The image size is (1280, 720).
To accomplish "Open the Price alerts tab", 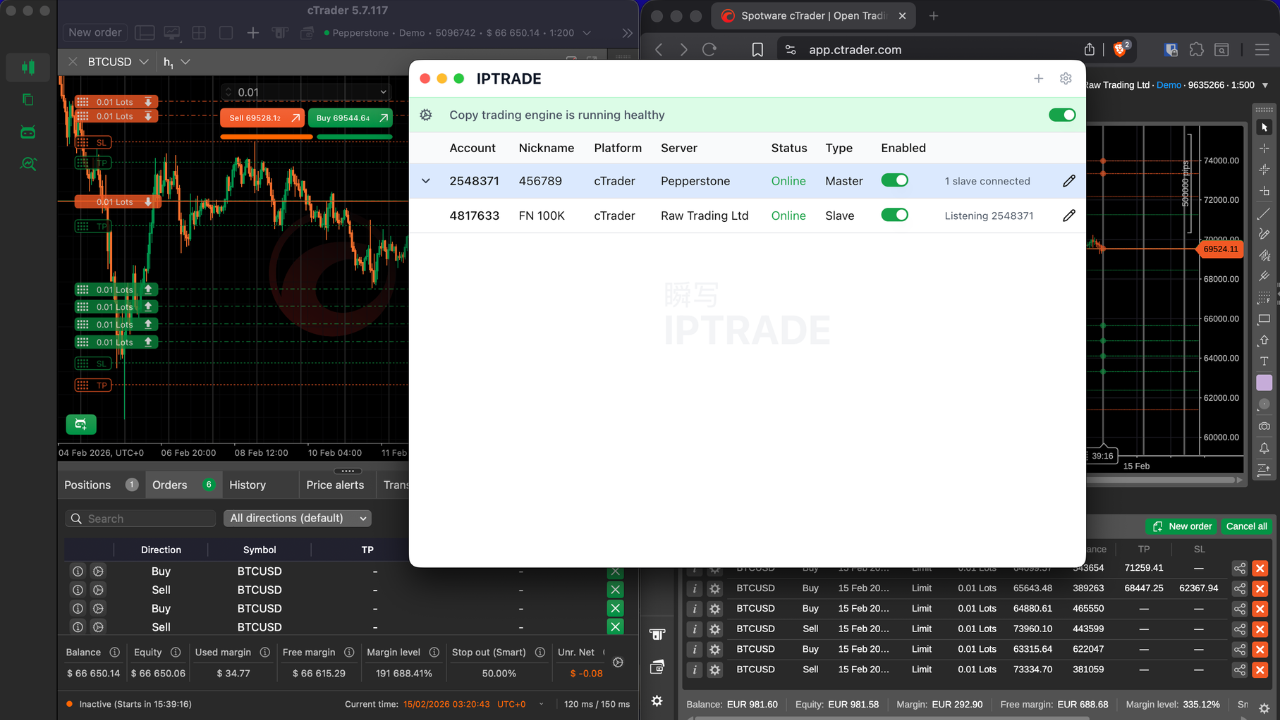I will [x=335, y=485].
